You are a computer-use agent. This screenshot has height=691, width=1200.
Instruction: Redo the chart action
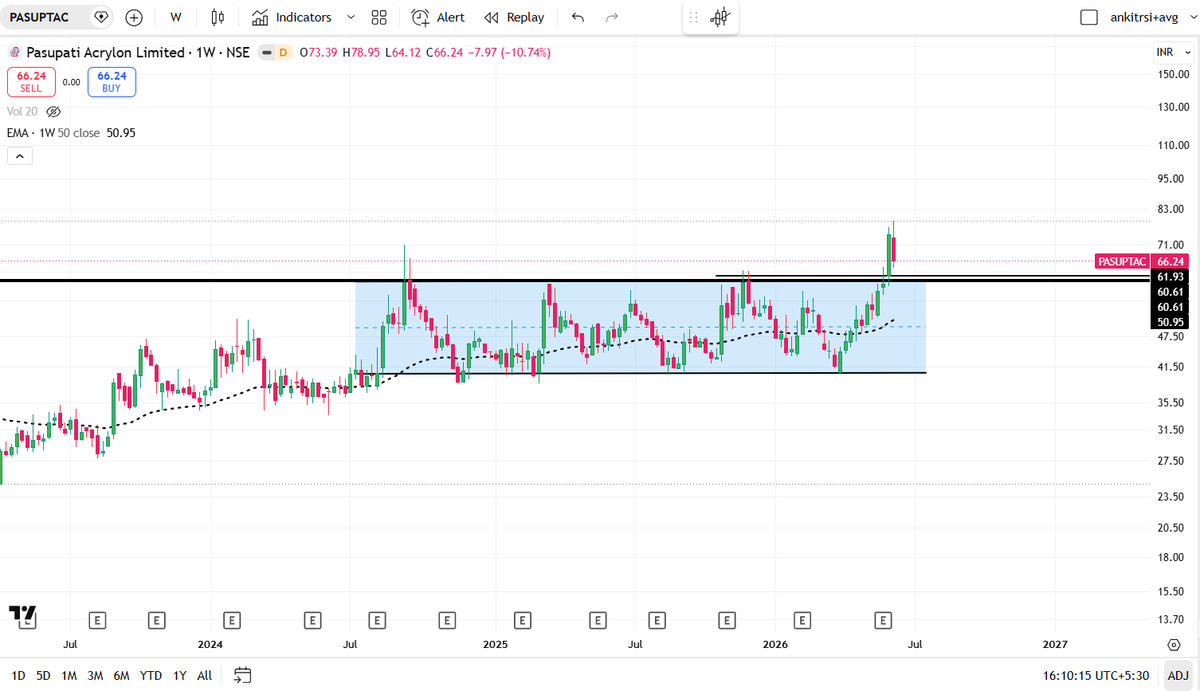(x=612, y=18)
